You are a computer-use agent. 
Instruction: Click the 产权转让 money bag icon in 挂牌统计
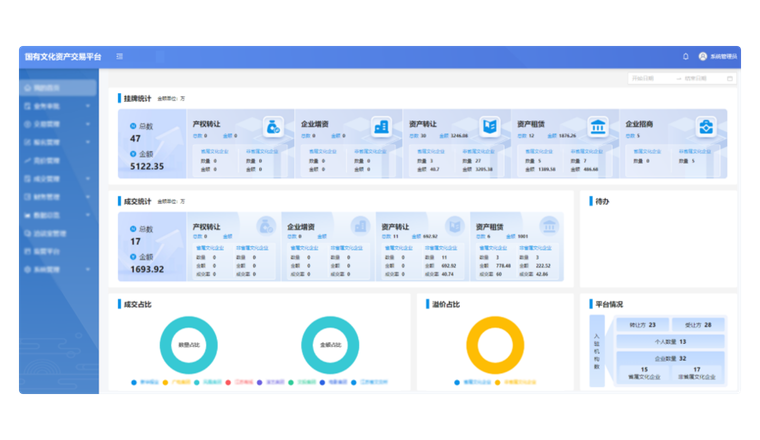(272, 126)
